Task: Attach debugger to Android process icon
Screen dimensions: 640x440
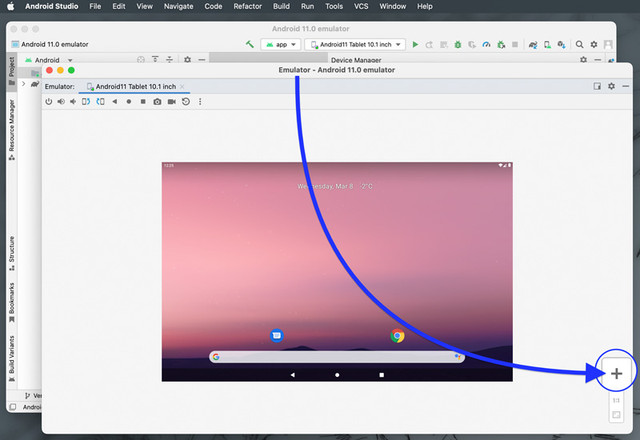Action: tap(501, 44)
